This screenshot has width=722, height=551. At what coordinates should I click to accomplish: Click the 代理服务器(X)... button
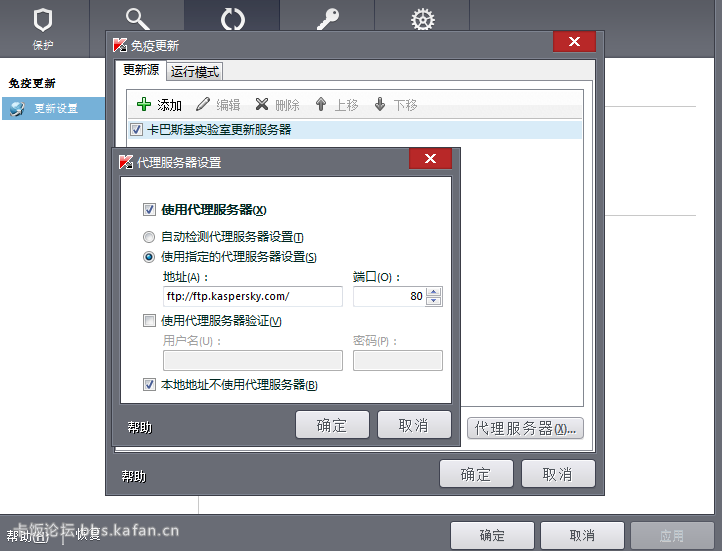[525, 429]
